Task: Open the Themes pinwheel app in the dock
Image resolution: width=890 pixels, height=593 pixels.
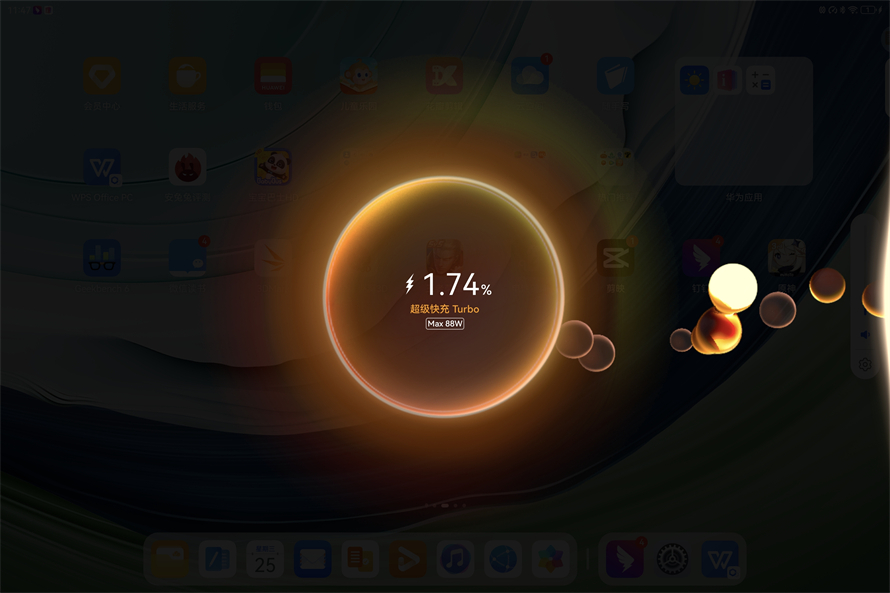Action: [551, 559]
